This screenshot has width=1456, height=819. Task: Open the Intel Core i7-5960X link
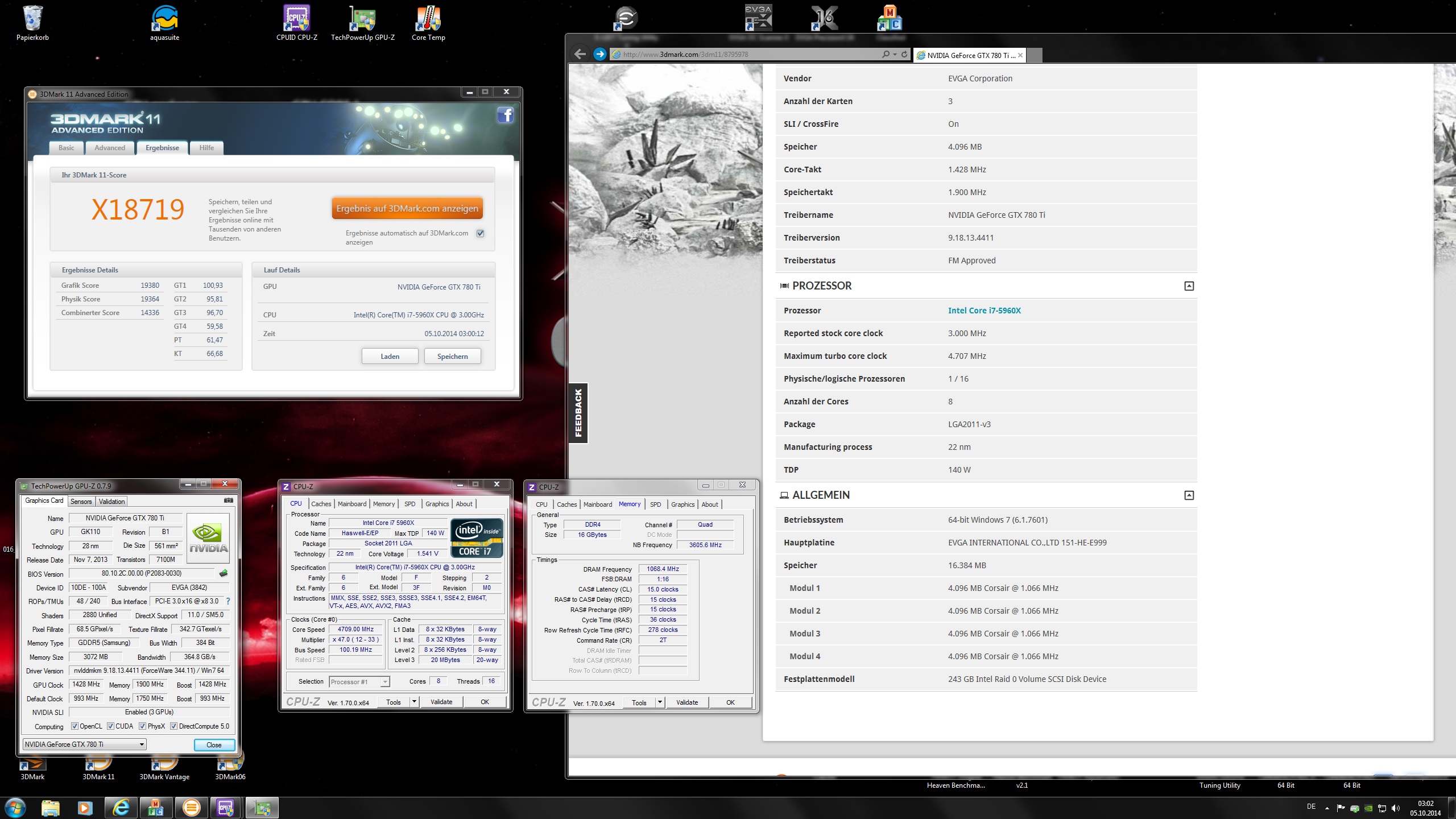click(985, 311)
